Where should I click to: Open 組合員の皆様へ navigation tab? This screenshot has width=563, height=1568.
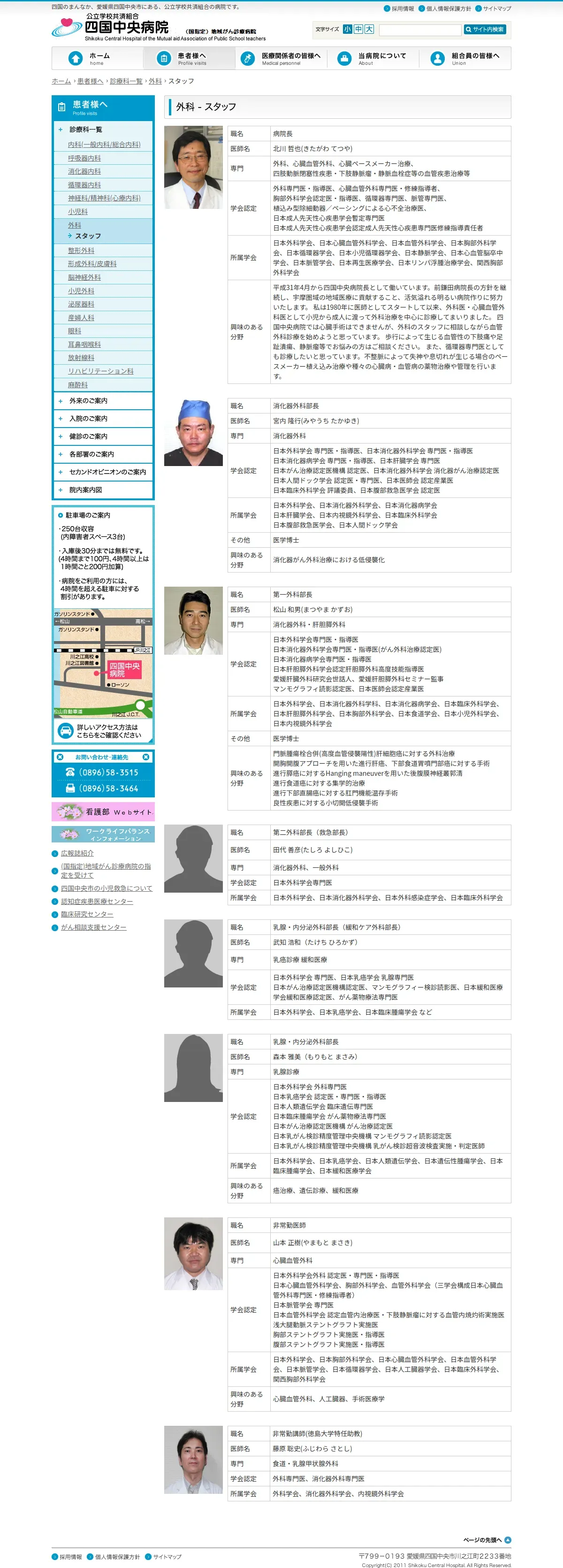click(465, 59)
